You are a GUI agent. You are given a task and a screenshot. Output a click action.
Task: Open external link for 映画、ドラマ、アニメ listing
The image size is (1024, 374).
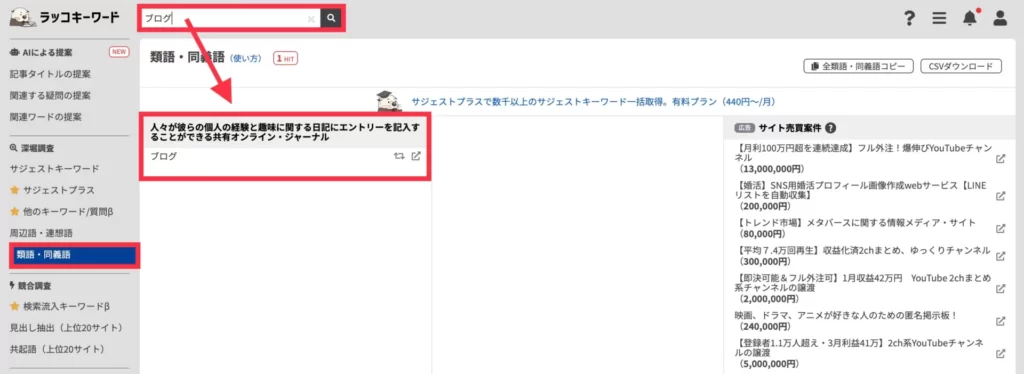[1000, 321]
